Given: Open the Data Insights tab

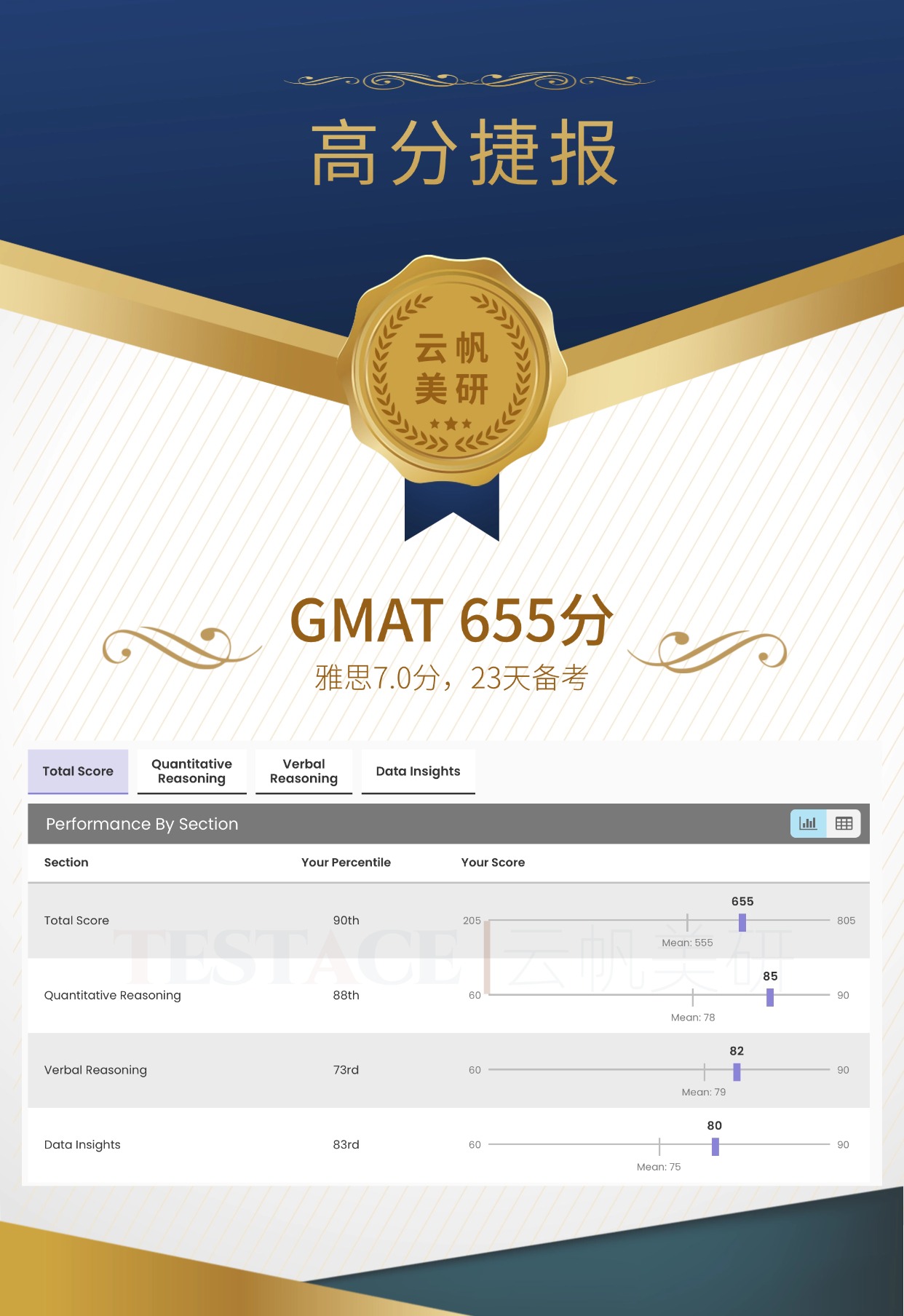Looking at the screenshot, I should point(418,772).
